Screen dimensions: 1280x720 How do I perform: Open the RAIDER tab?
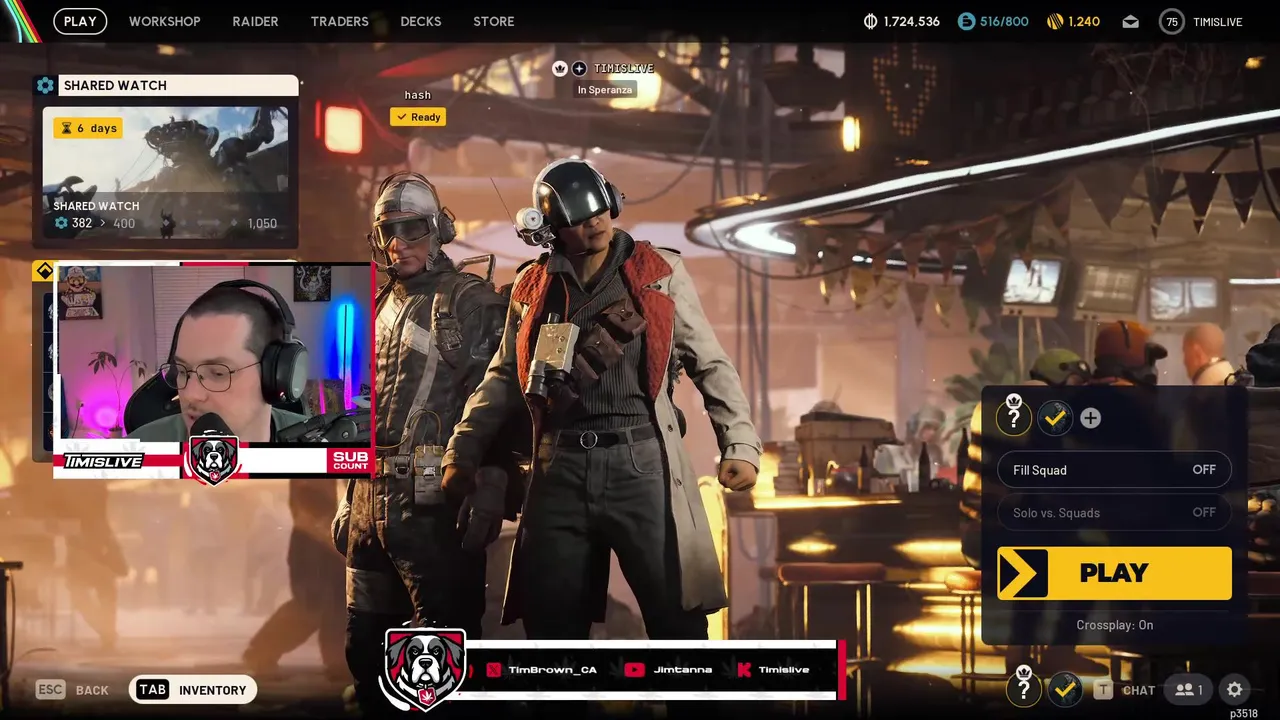click(x=255, y=21)
